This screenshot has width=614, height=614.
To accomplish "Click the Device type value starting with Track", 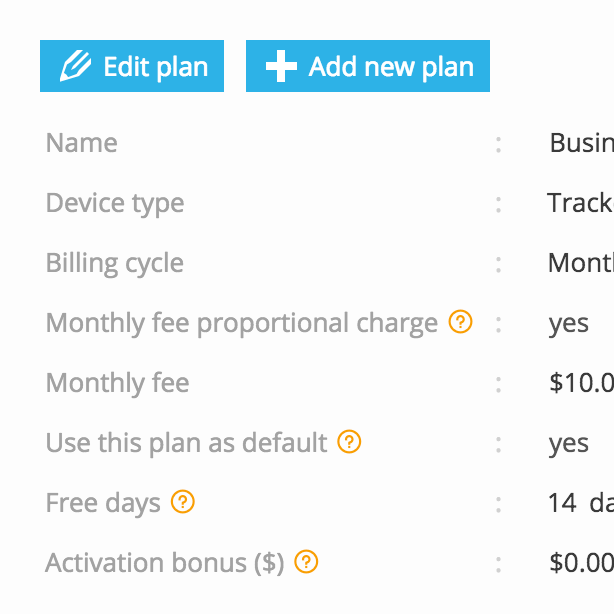I will [x=580, y=203].
